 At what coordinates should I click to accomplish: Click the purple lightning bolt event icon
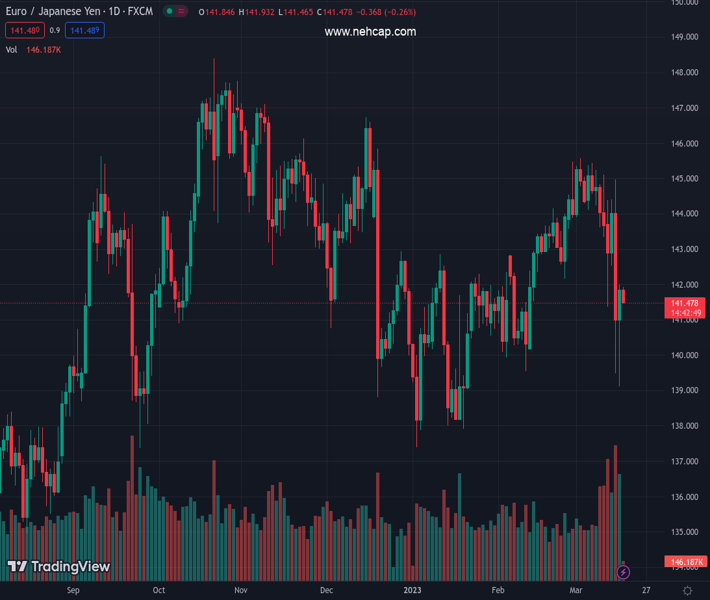pos(623,573)
